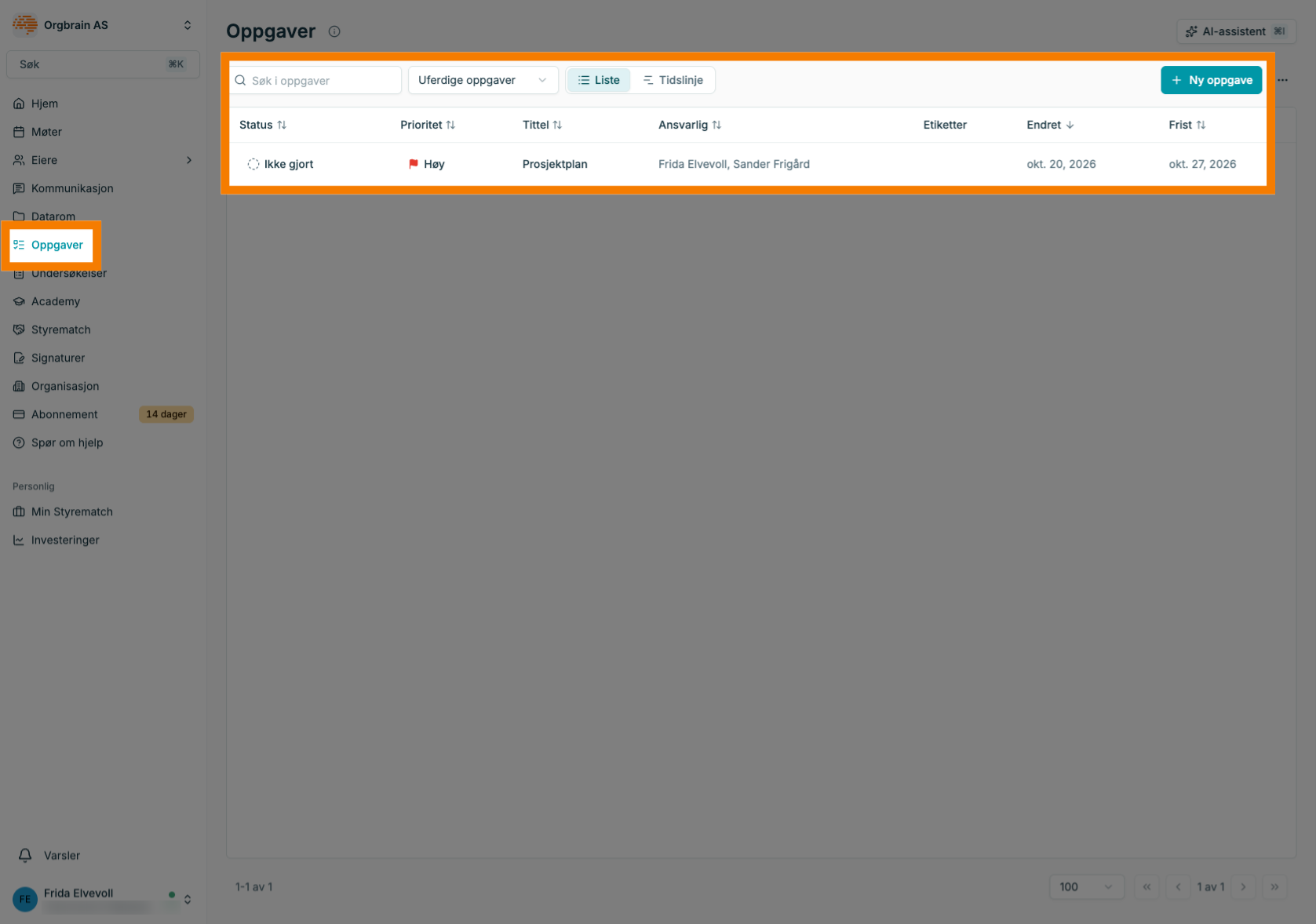Click the 14 dager subscription badge

(x=166, y=414)
